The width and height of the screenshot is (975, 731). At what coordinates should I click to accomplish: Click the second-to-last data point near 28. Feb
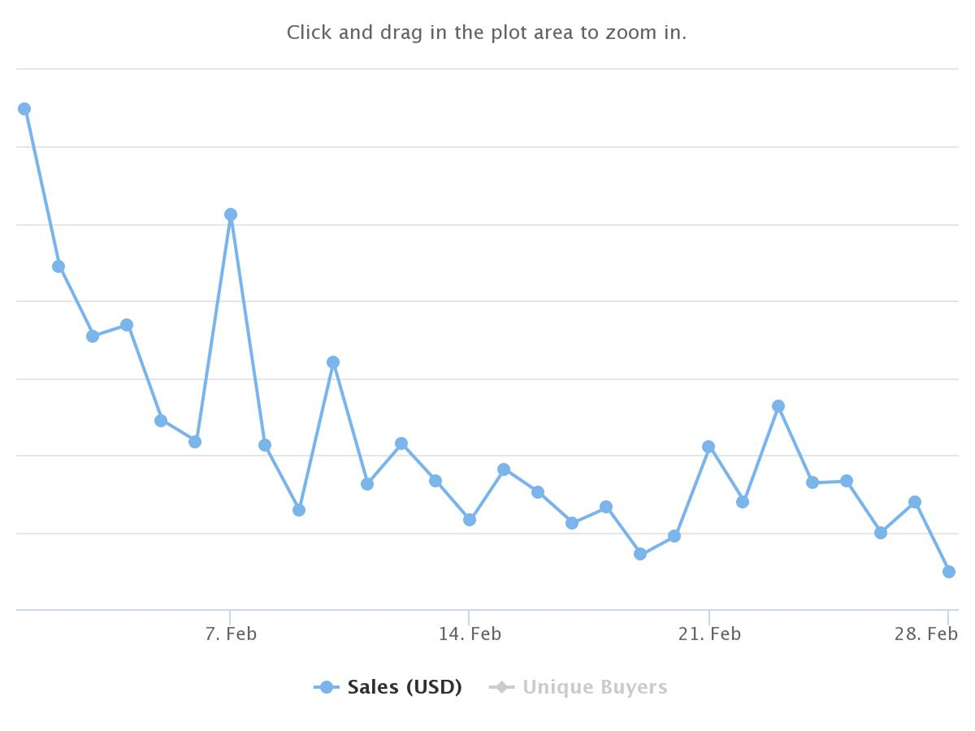click(x=915, y=502)
